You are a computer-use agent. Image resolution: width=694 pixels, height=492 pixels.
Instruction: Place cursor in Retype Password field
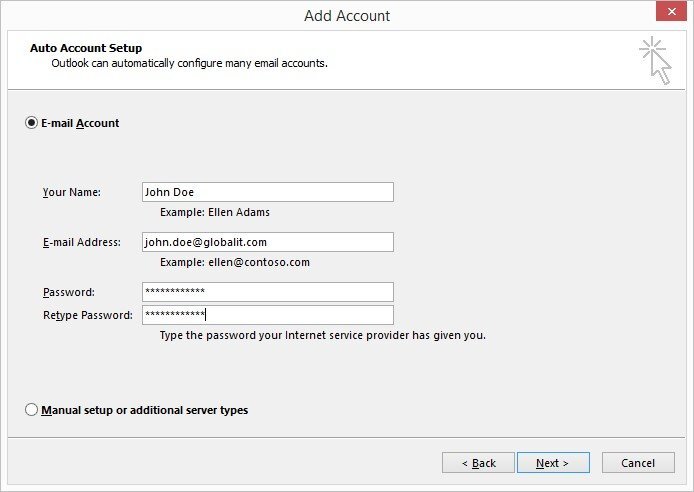pyautogui.click(x=267, y=315)
